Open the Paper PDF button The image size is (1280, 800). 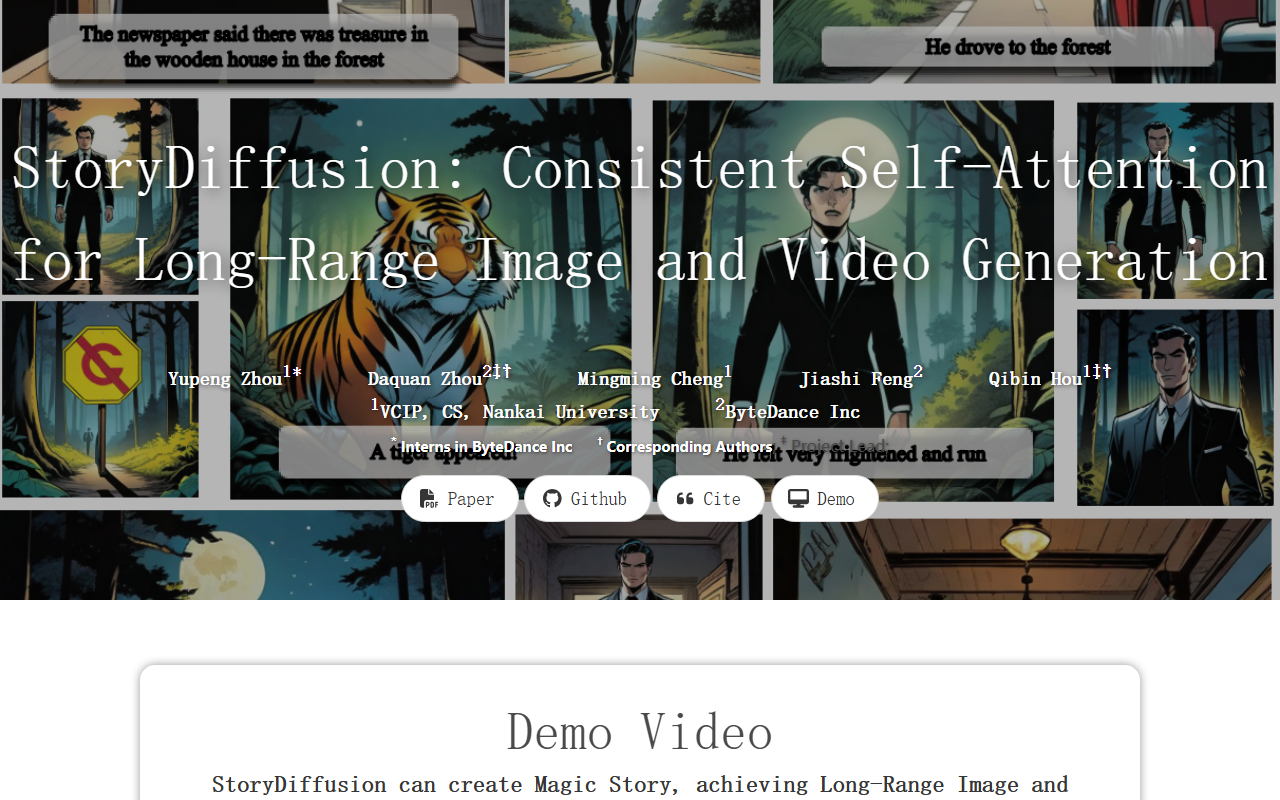coord(460,499)
